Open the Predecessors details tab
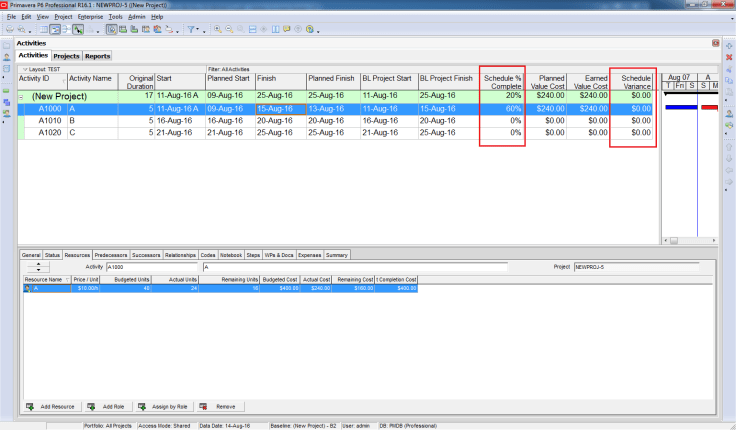This screenshot has height=430, width=736. (111, 255)
